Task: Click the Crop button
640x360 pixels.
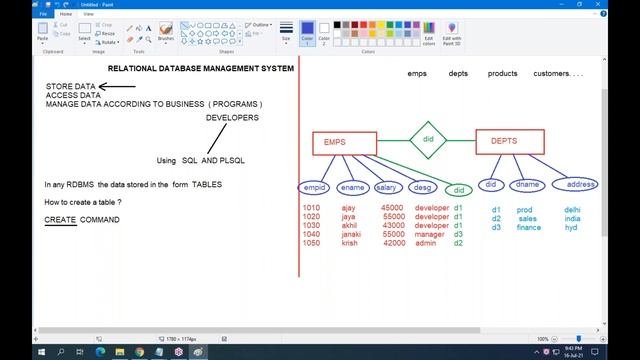Action: (104, 25)
